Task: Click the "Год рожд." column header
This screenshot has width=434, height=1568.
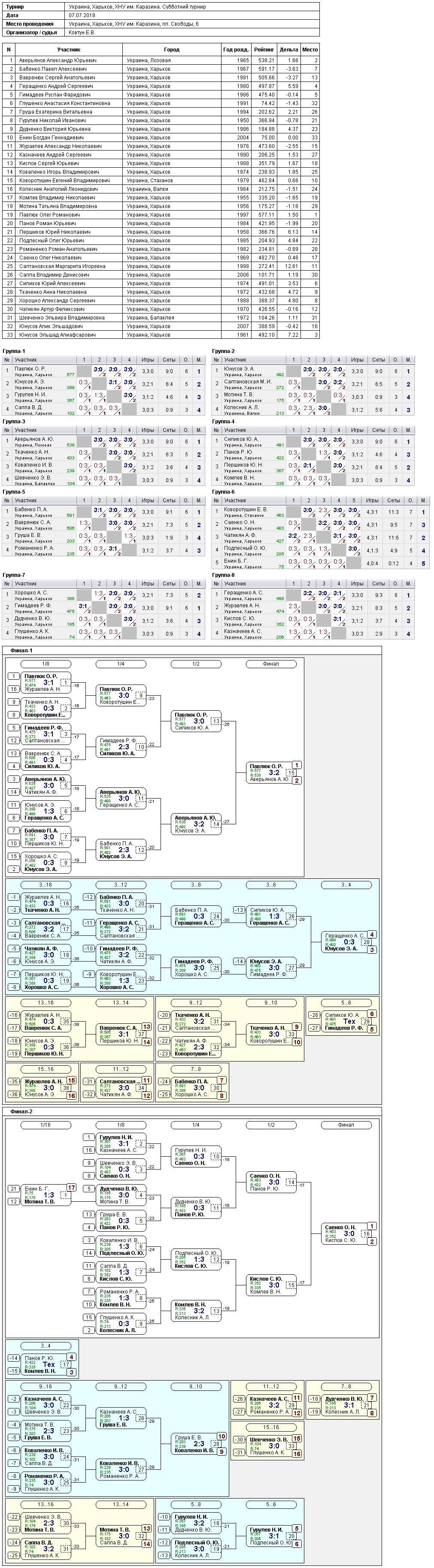Action: pos(236,49)
